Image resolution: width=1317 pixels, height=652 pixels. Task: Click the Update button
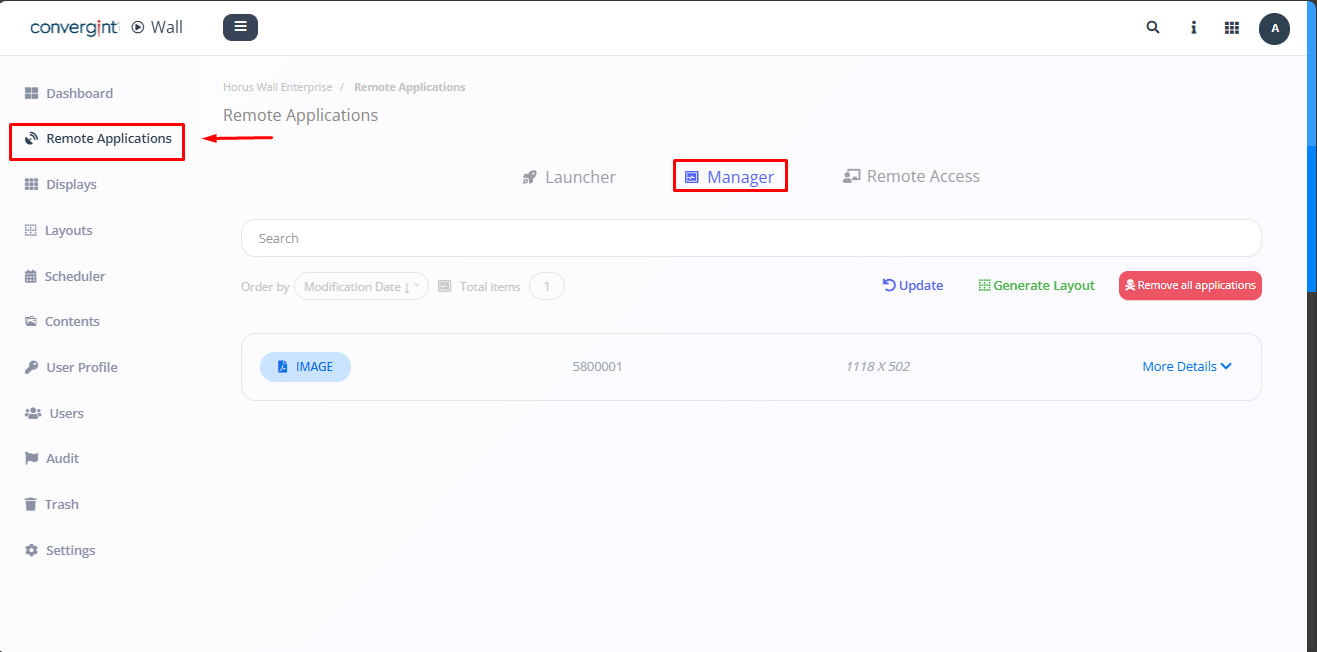(x=912, y=285)
